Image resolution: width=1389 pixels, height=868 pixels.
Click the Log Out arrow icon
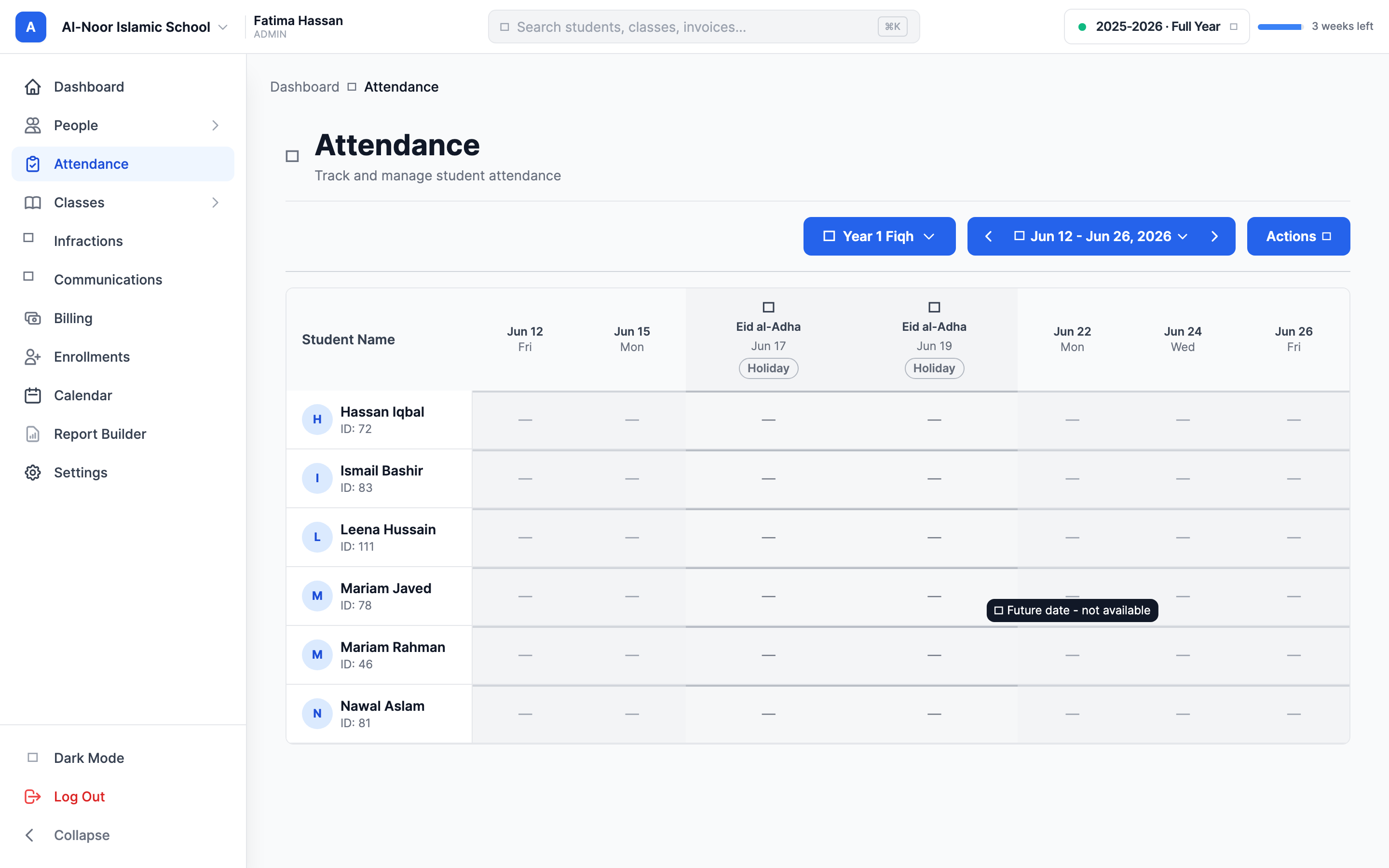pyautogui.click(x=33, y=797)
